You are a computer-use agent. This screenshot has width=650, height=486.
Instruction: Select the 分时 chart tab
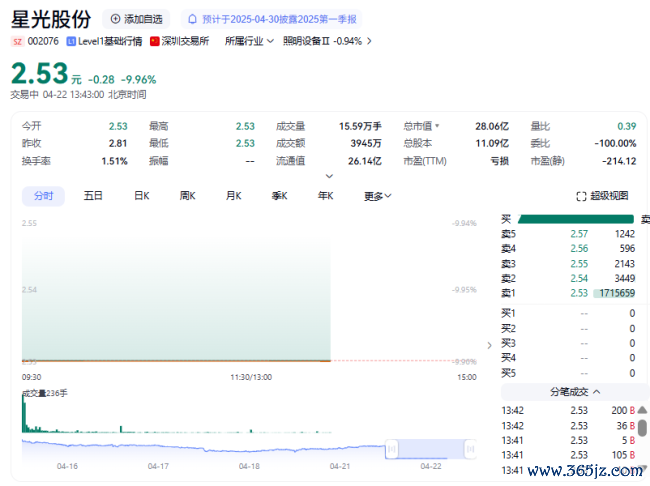click(43, 196)
